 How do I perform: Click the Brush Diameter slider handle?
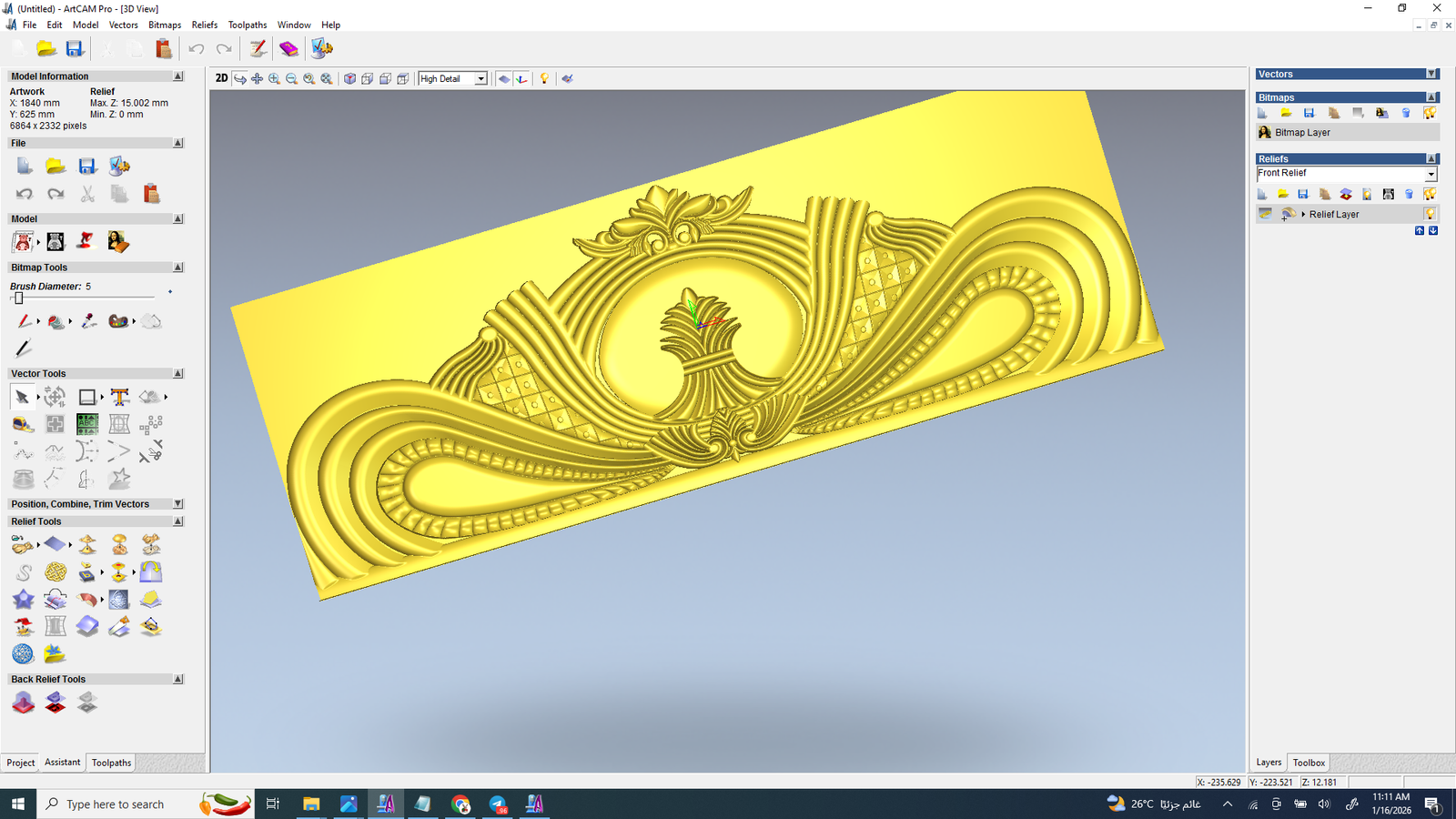18,298
